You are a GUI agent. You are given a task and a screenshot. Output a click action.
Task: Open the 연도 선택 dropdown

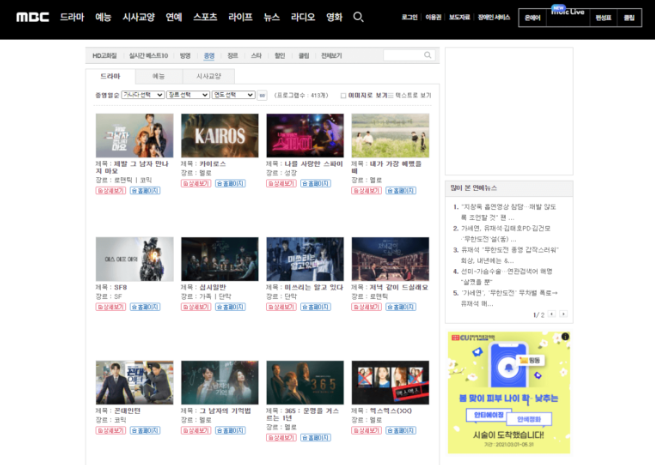[234, 95]
